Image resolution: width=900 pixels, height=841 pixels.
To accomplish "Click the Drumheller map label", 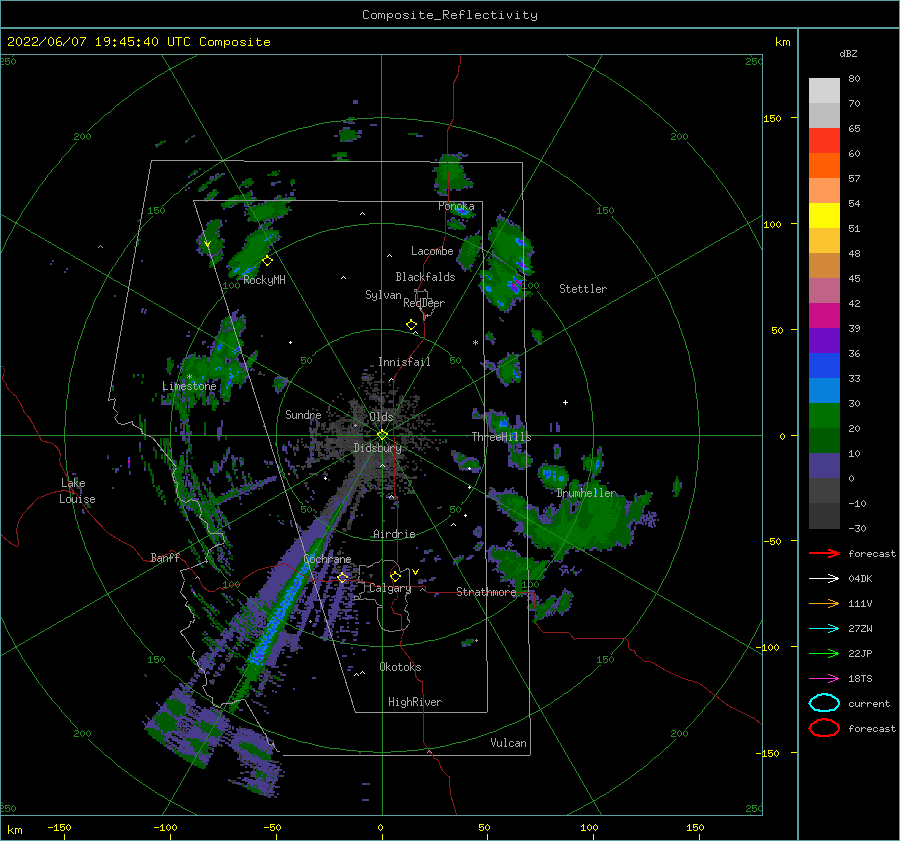I will pyautogui.click(x=586, y=493).
